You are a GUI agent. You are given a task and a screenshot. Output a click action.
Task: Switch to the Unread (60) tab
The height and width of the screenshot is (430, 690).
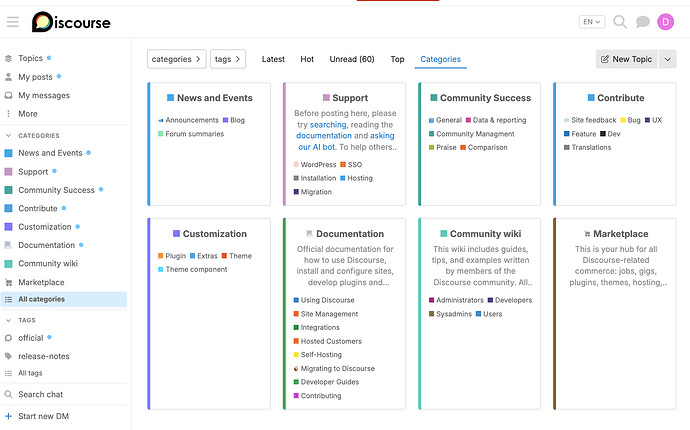[x=352, y=59]
